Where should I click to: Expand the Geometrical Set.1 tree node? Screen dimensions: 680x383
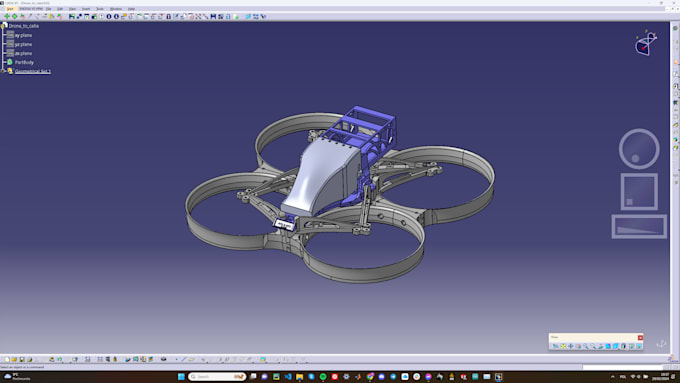3,71
